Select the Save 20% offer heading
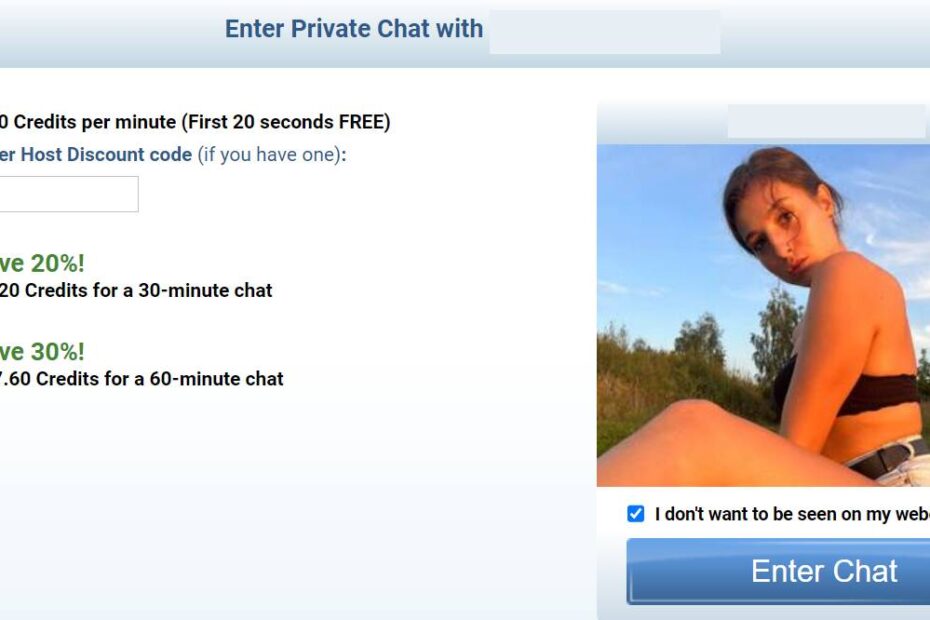This screenshot has height=620, width=930. (42, 263)
